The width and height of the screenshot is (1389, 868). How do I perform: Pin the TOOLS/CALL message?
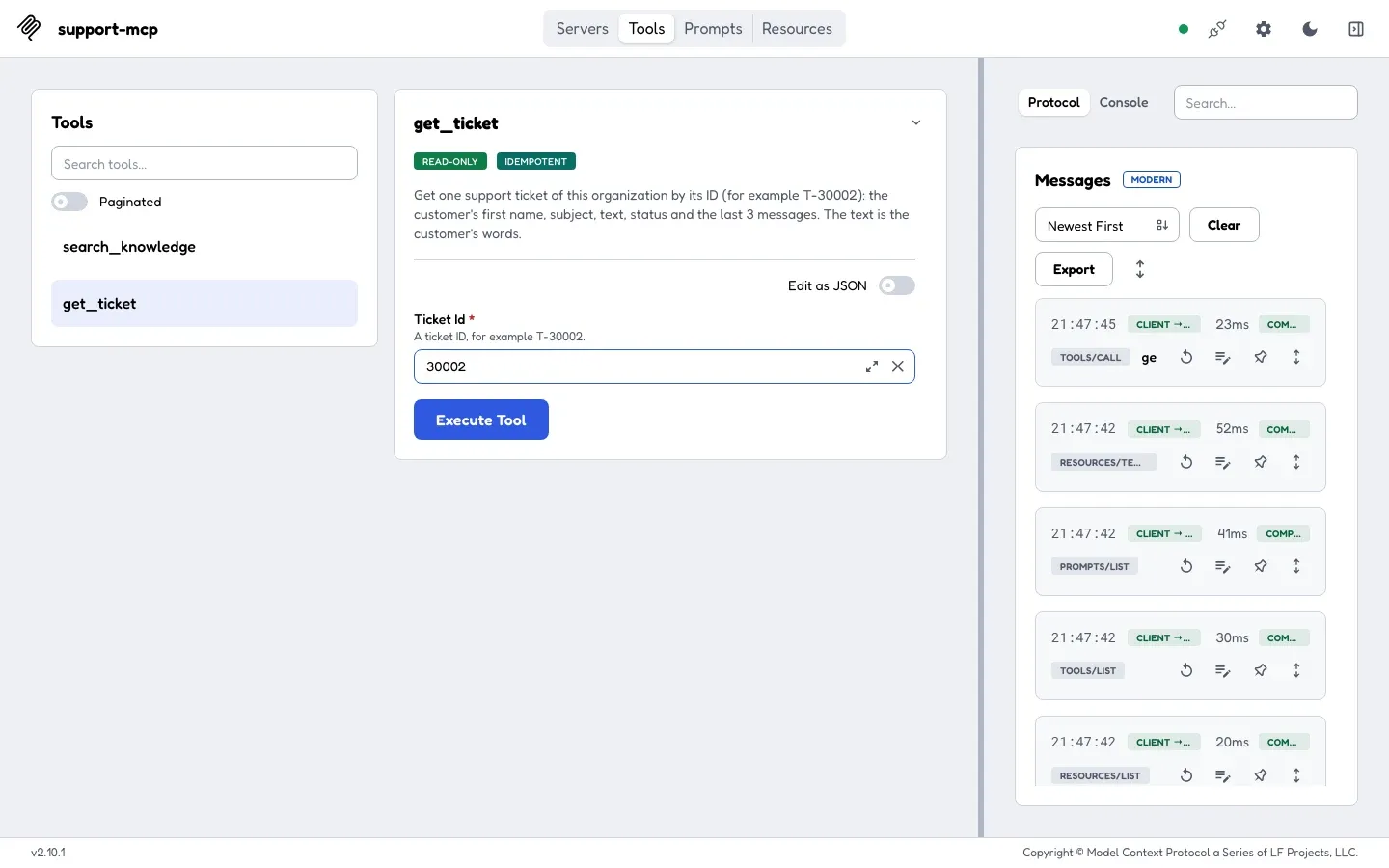(x=1261, y=357)
